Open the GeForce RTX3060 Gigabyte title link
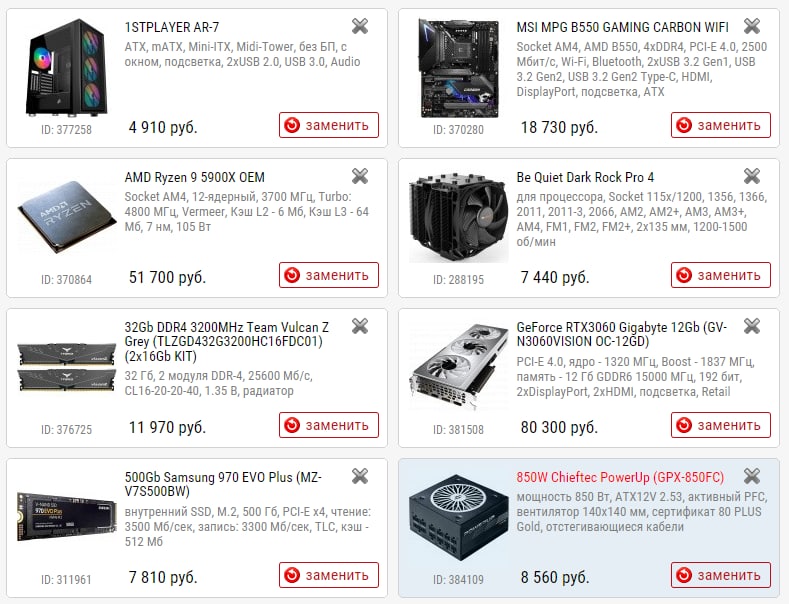Image resolution: width=789 pixels, height=604 pixels. 621,334
